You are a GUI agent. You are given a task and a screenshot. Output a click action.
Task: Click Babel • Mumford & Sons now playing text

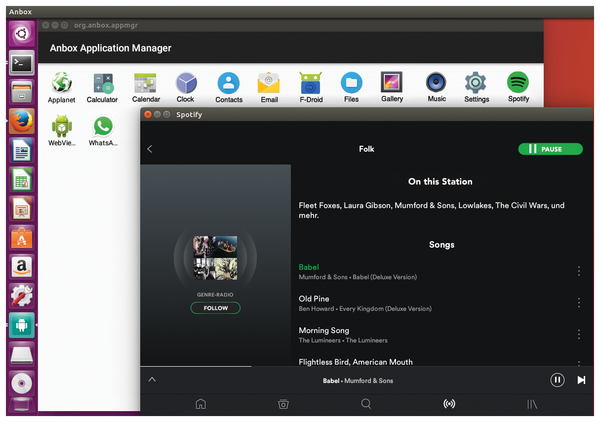(358, 381)
